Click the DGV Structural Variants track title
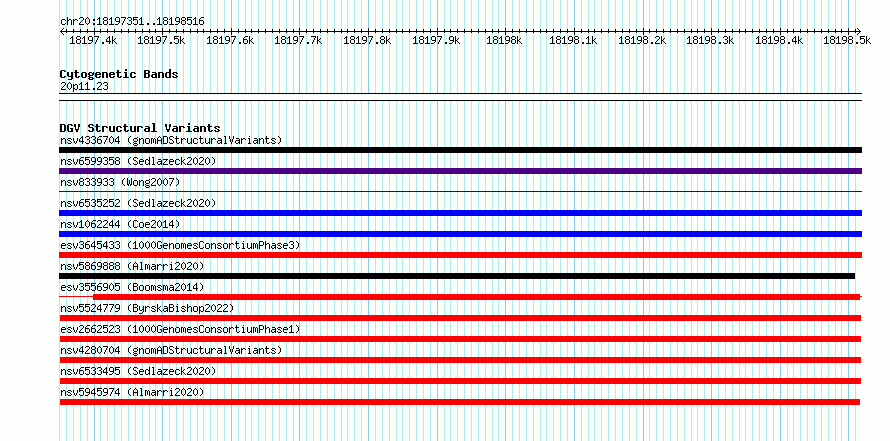Screen dimensions: 890x441 (x=140, y=128)
